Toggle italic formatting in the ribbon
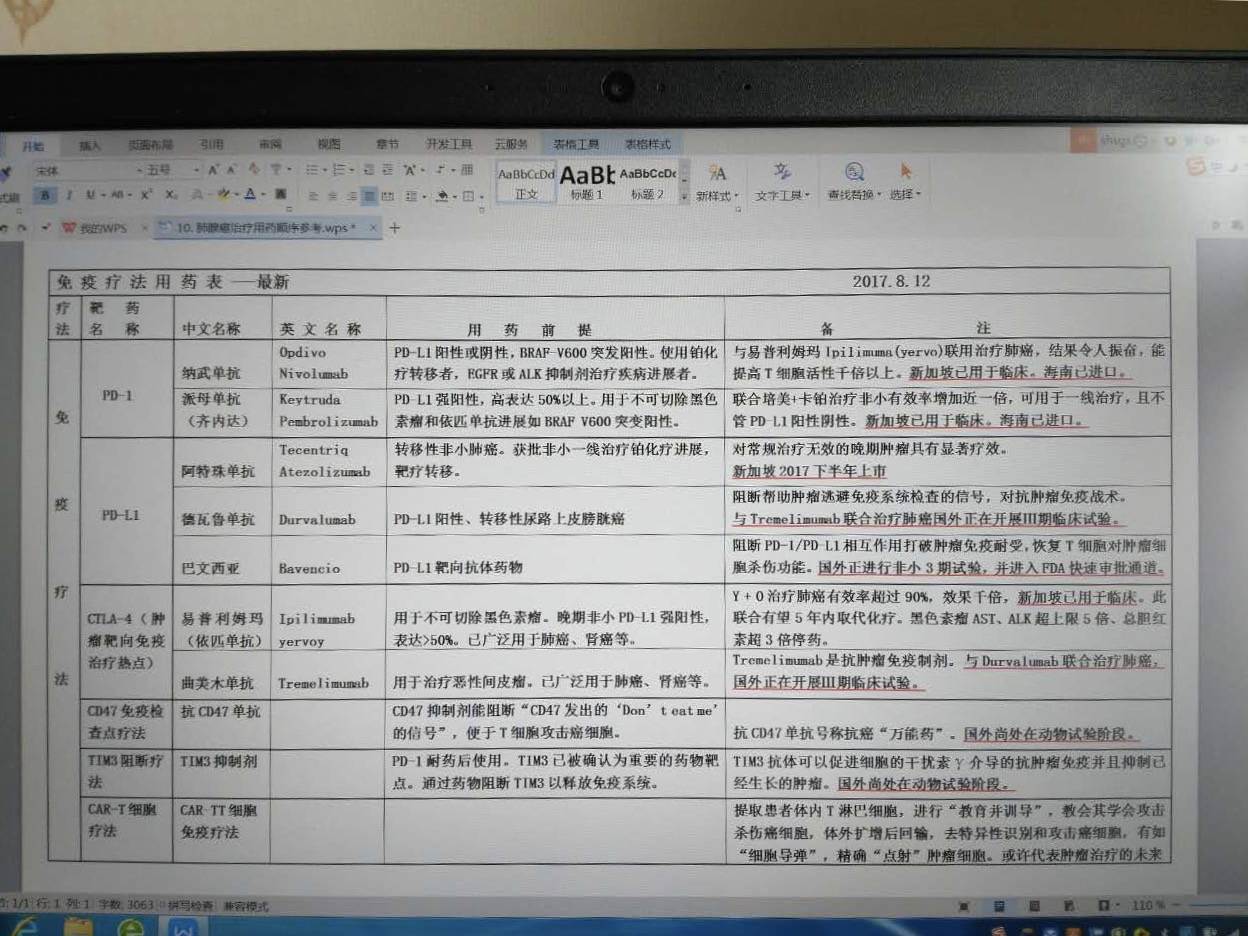 point(69,196)
